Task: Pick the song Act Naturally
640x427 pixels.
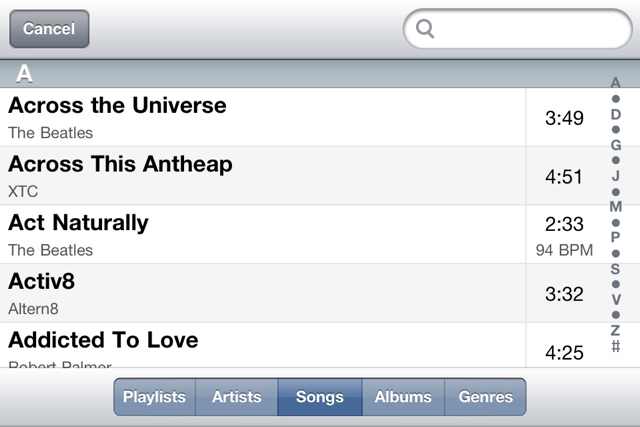Action: (265, 235)
